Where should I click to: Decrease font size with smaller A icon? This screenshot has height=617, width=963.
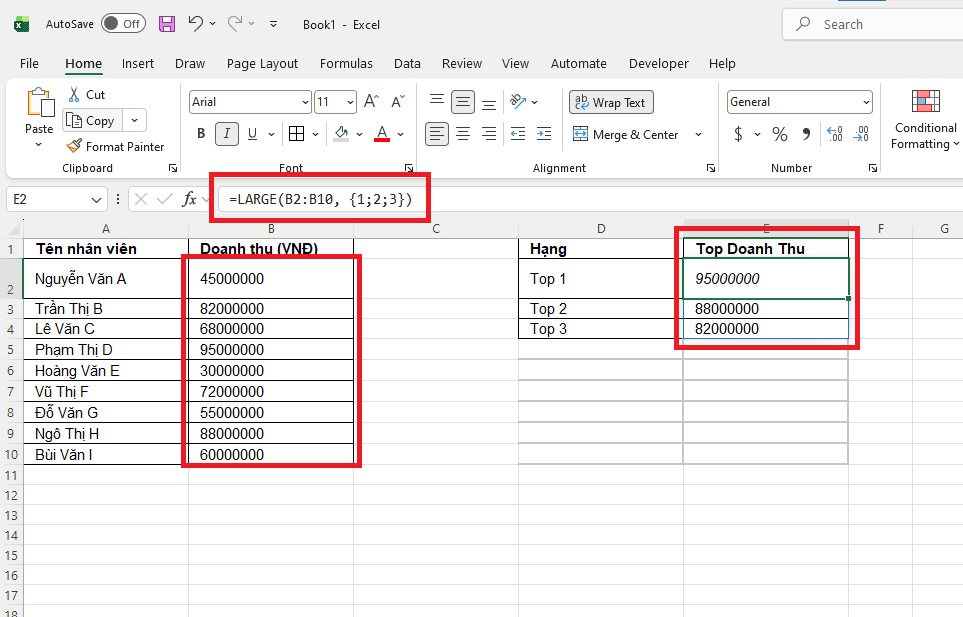398,101
